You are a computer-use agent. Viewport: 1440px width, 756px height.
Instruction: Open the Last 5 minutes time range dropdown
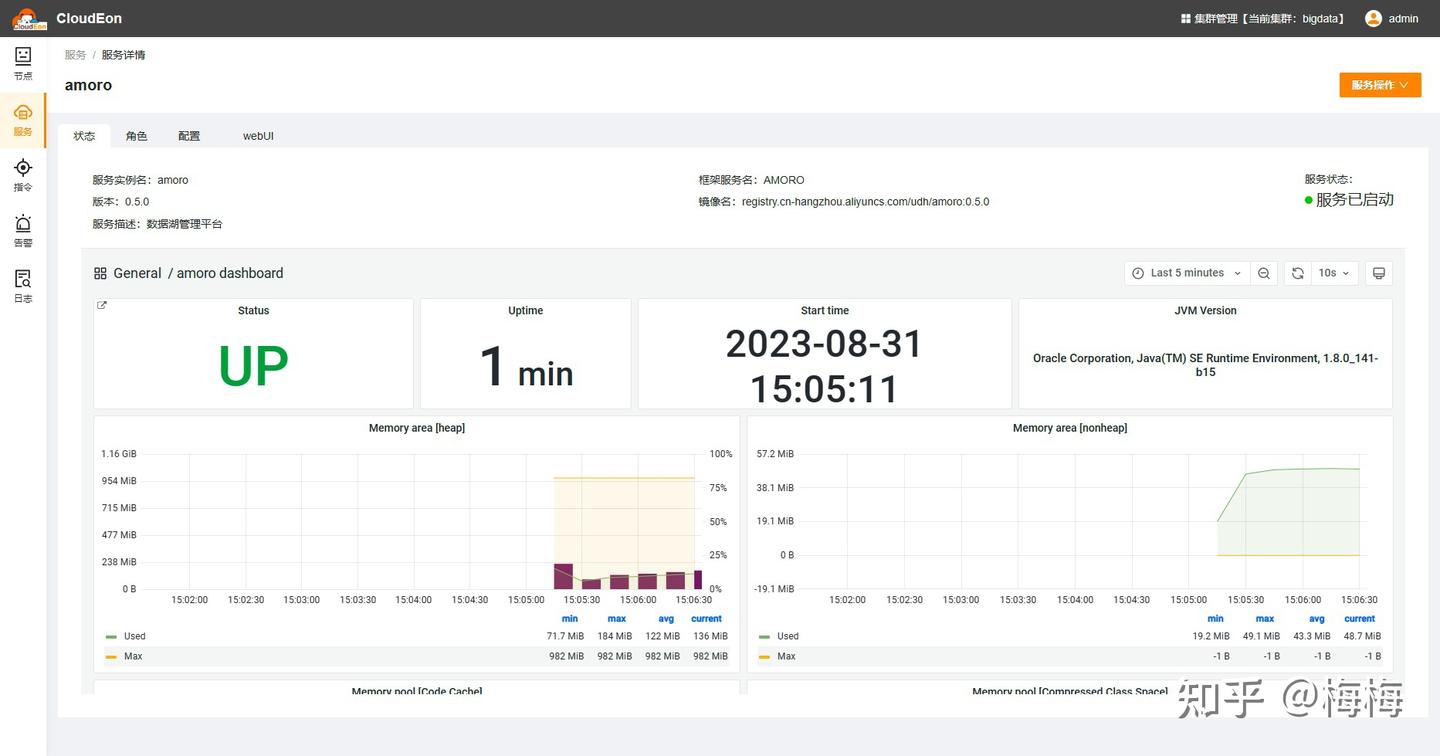point(1186,272)
